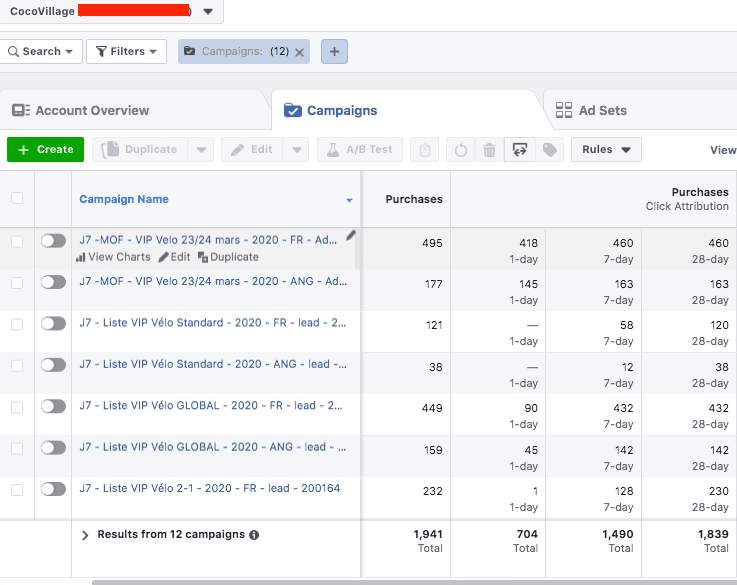The width and height of the screenshot is (737, 585).
Task: Click the trash delete icon in toolbar
Action: point(489,150)
